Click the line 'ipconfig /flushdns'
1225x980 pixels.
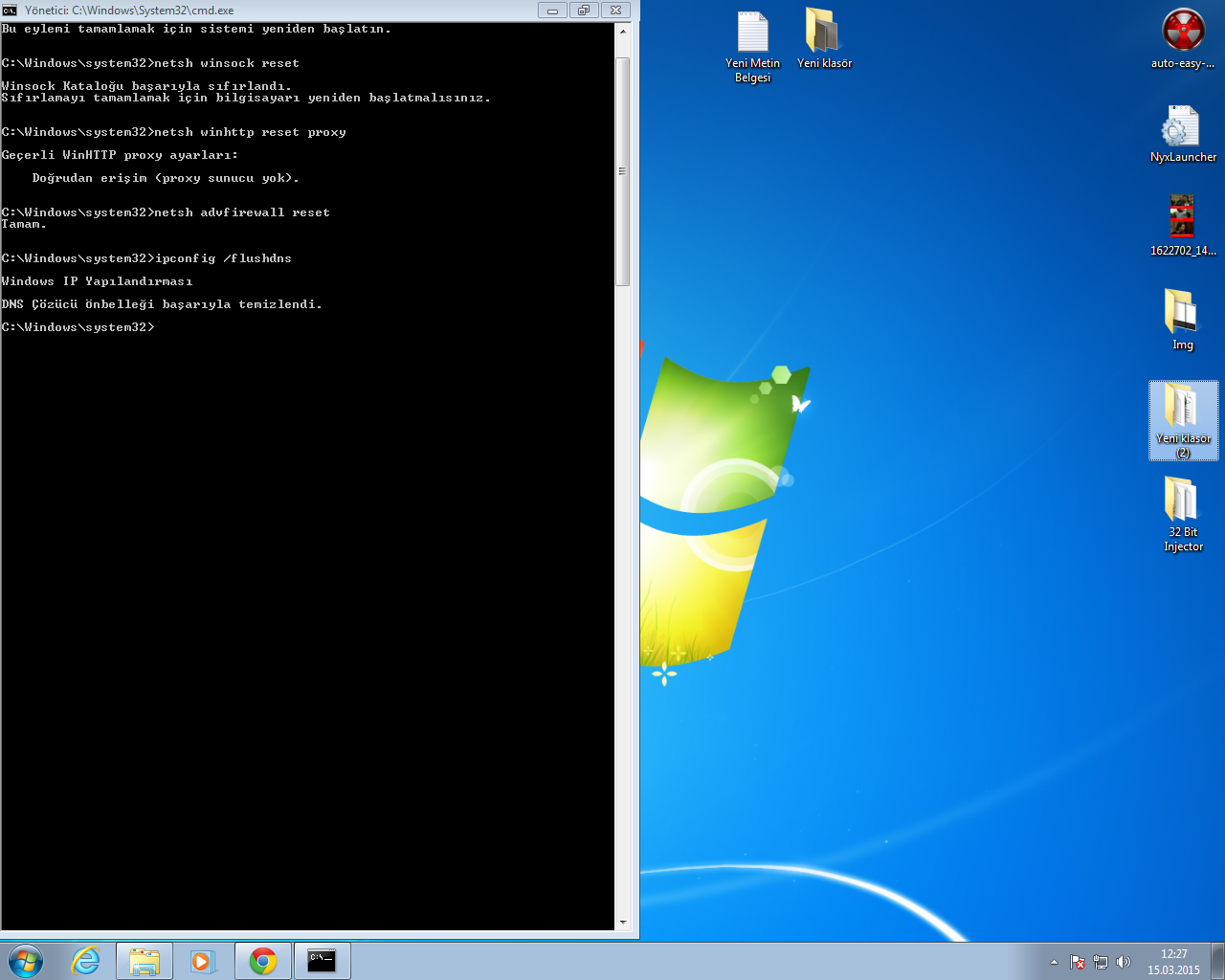click(146, 258)
